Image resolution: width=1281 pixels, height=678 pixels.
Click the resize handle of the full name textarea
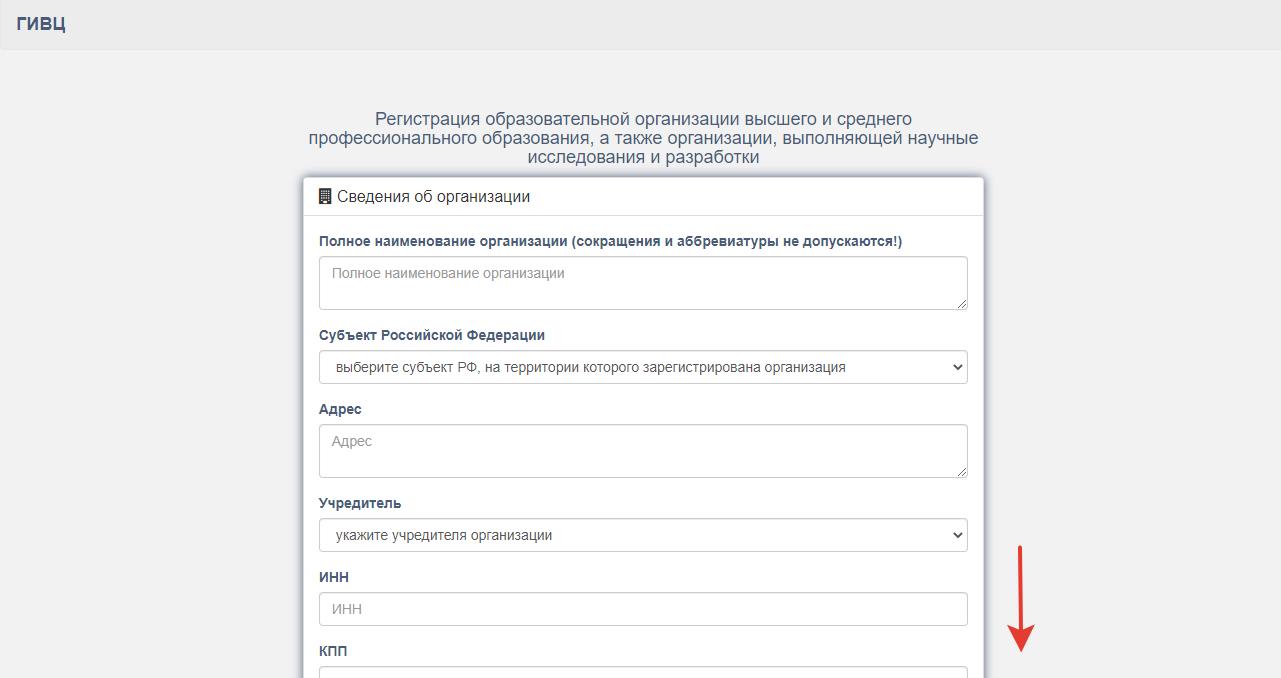[x=962, y=304]
